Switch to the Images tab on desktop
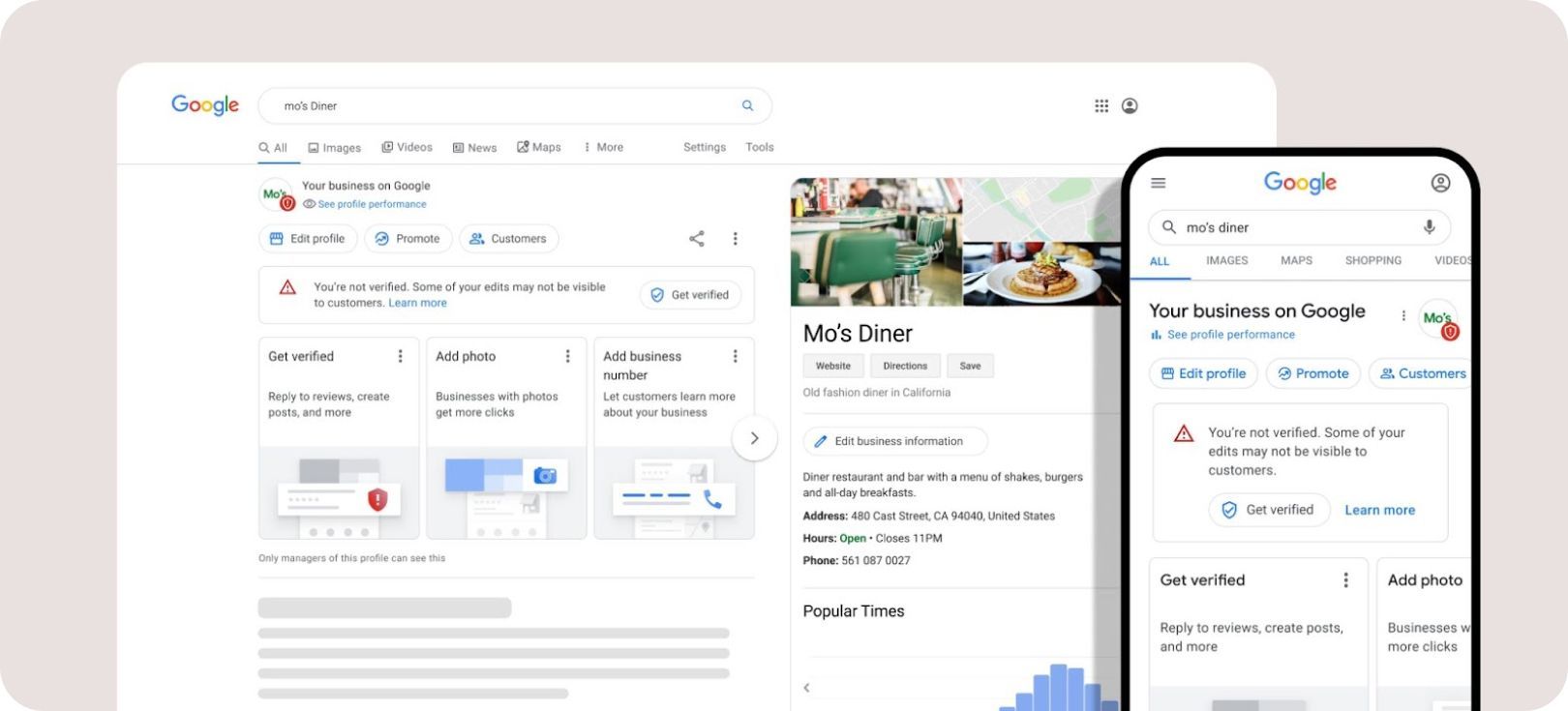The height and width of the screenshot is (711, 1568). pos(334,148)
